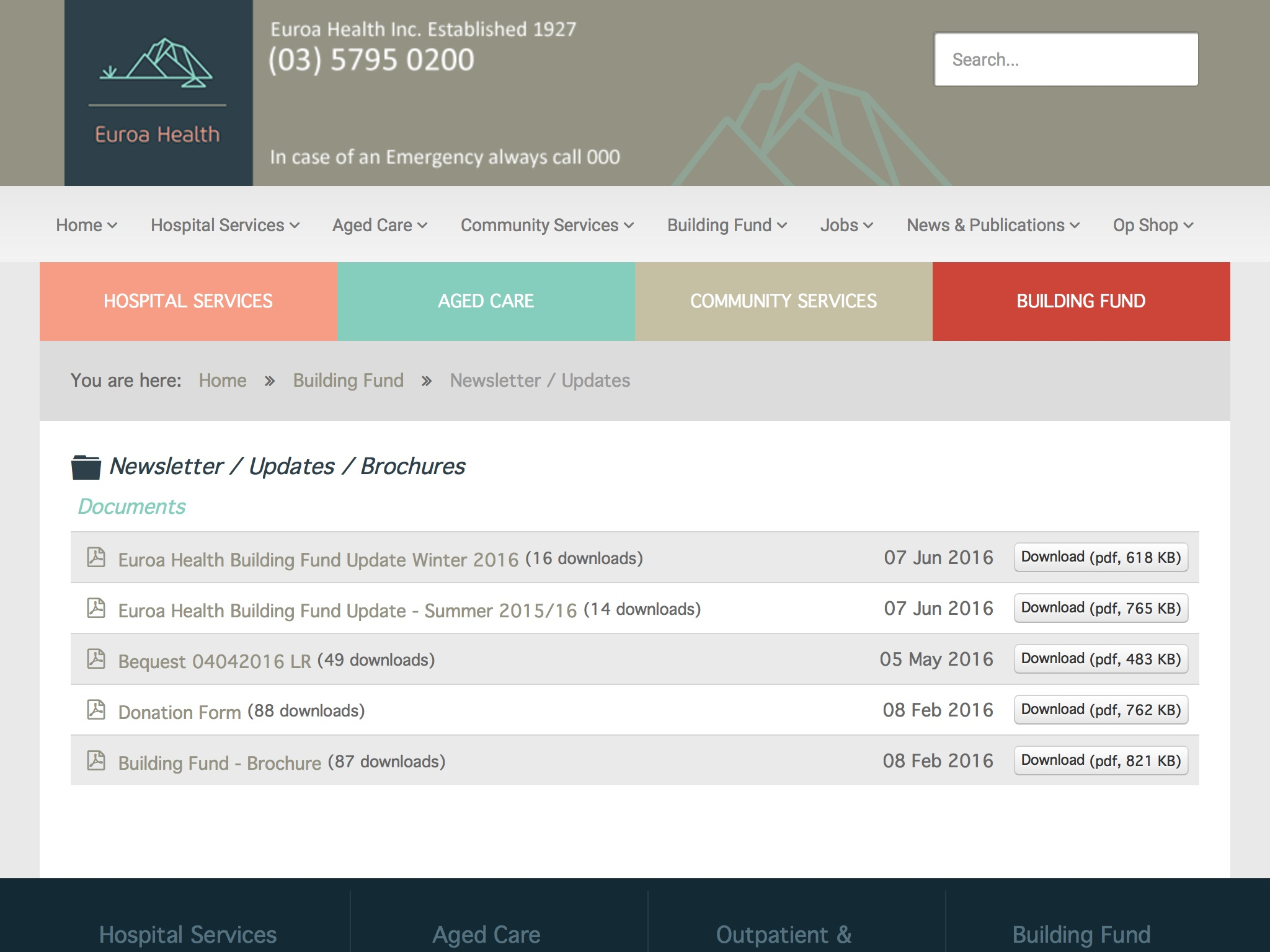Open the Bequest 04042016 LR document link
Viewport: 1270px width, 952px height.
tap(215, 661)
